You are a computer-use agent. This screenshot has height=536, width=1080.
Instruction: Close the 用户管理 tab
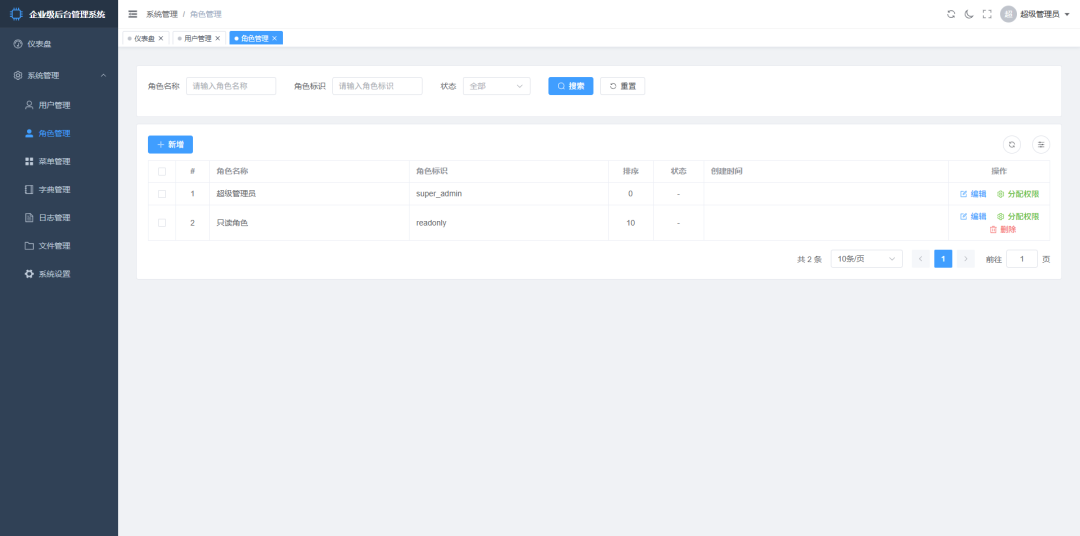218,39
